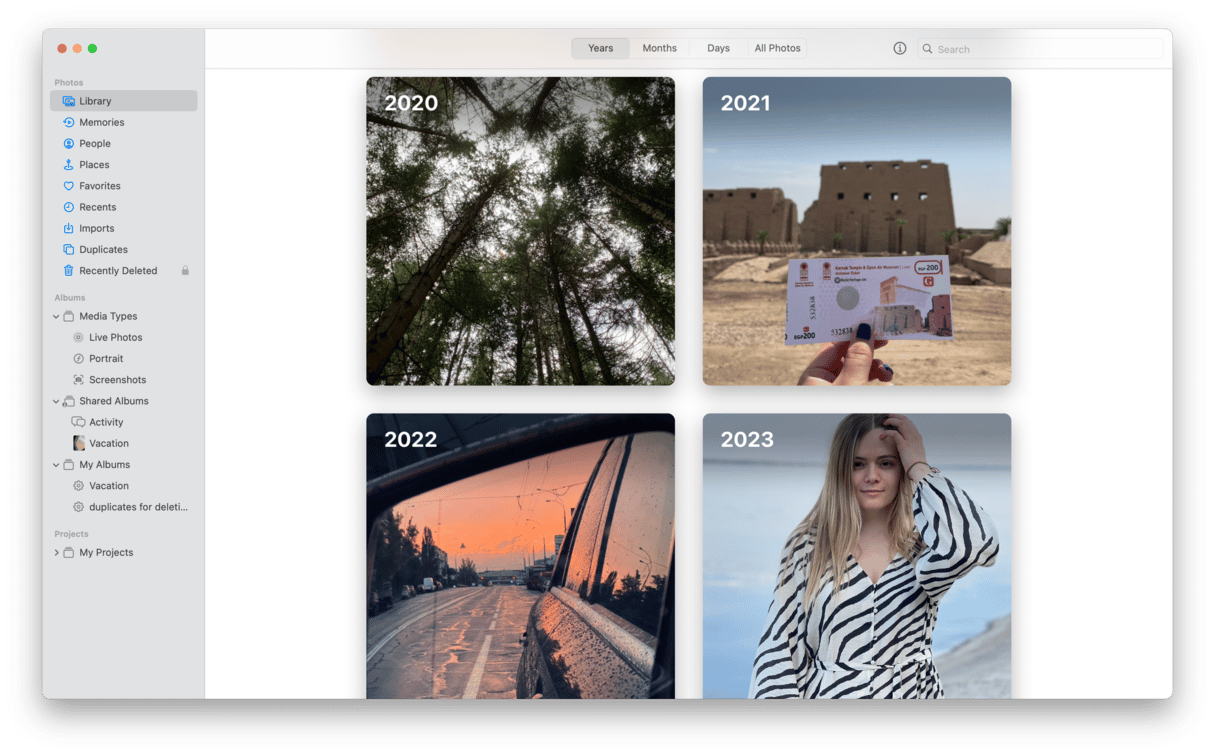Open the Info button in toolbar

[900, 48]
